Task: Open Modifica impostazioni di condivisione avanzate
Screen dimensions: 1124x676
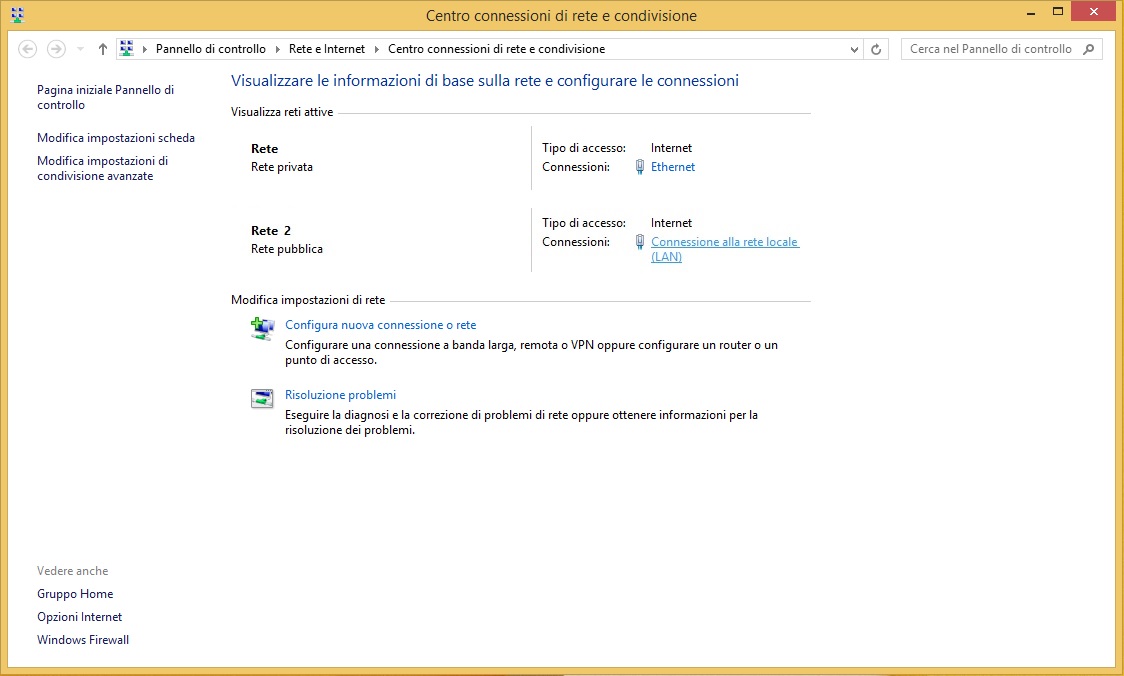Action: click(x=111, y=167)
